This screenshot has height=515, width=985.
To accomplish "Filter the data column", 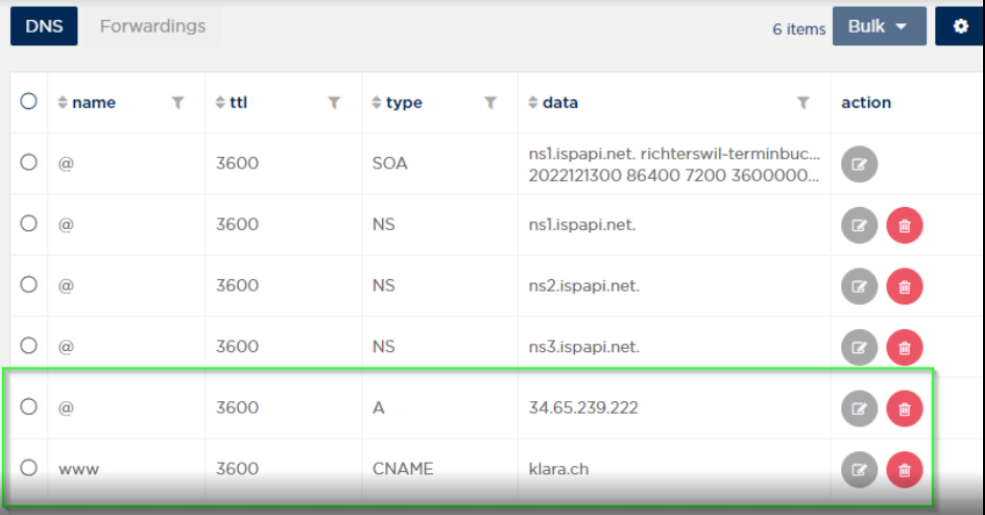I will coord(803,102).
